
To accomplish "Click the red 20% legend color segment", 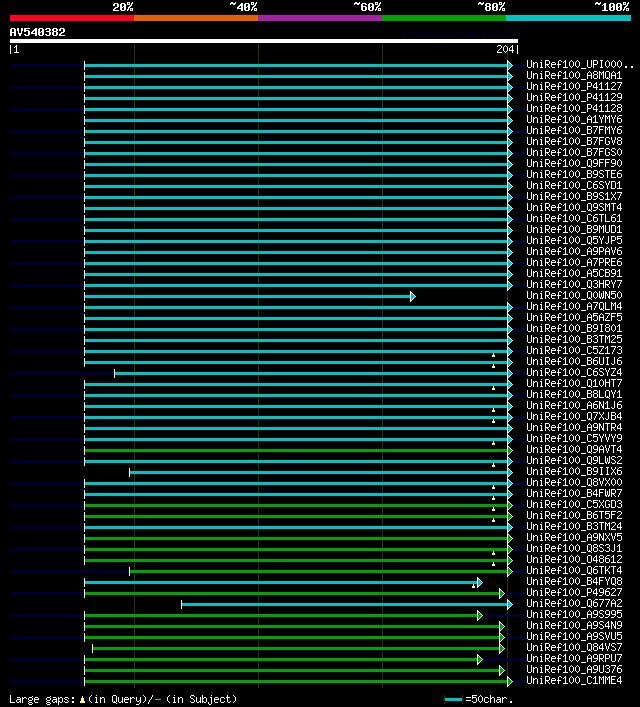I will click(x=72, y=18).
